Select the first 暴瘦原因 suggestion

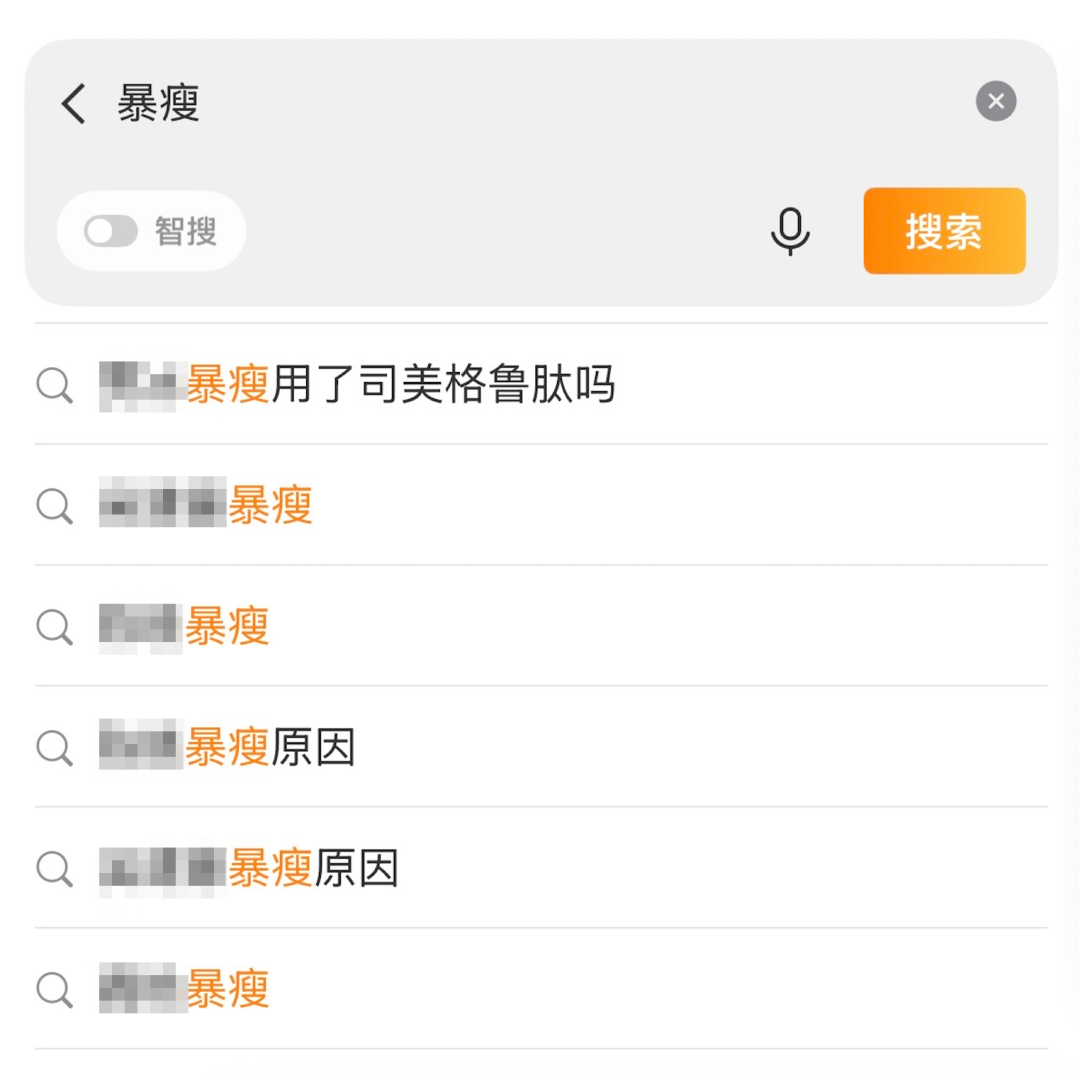(270, 748)
